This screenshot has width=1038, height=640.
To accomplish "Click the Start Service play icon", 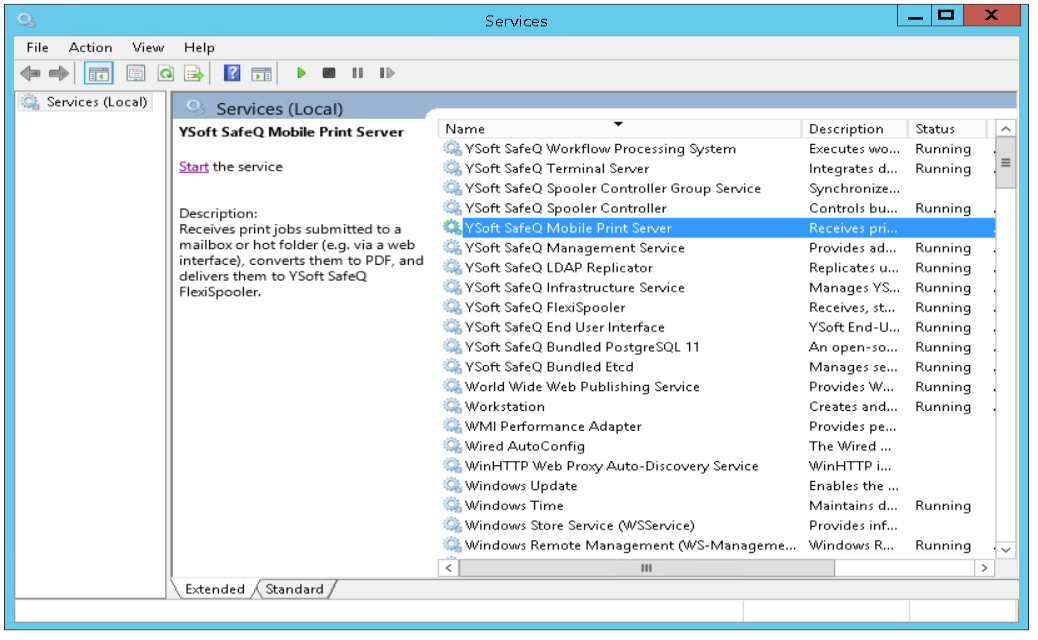I will (x=301, y=73).
